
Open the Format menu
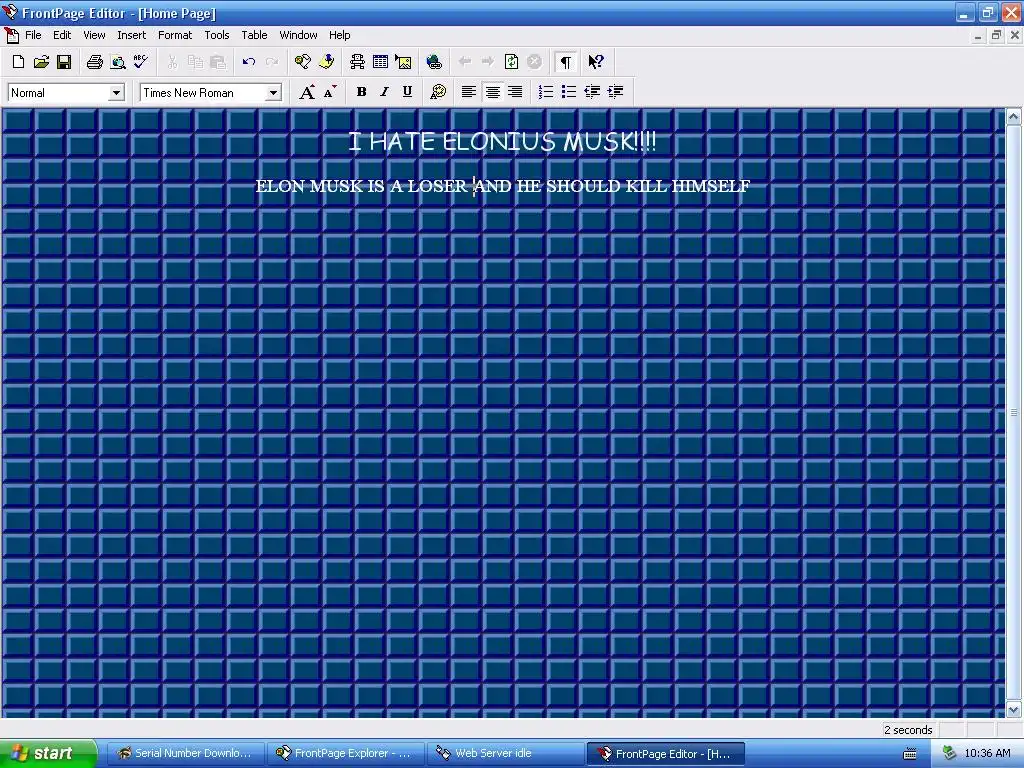pos(175,35)
